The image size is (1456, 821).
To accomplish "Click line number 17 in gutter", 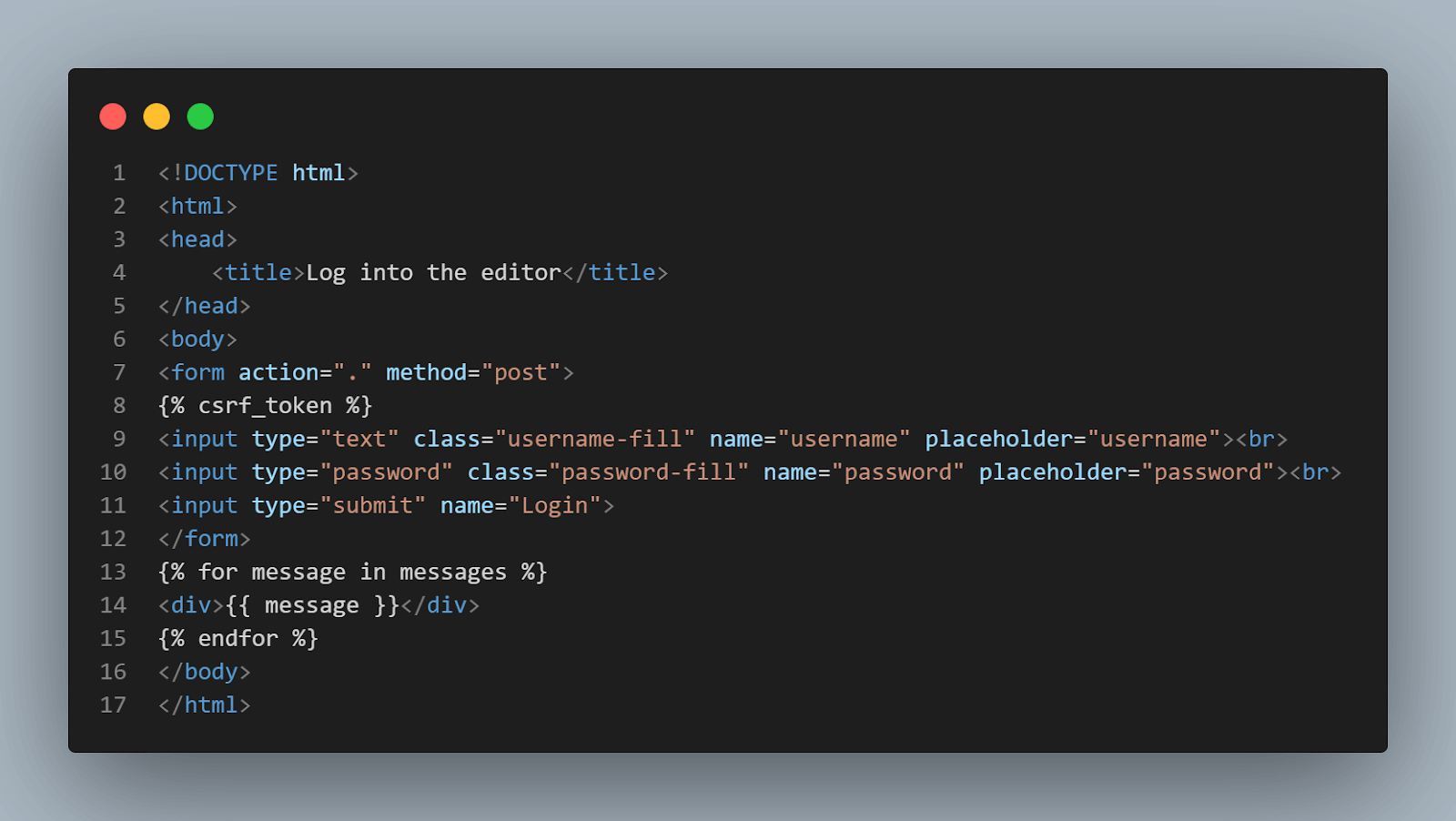I will 113,704.
